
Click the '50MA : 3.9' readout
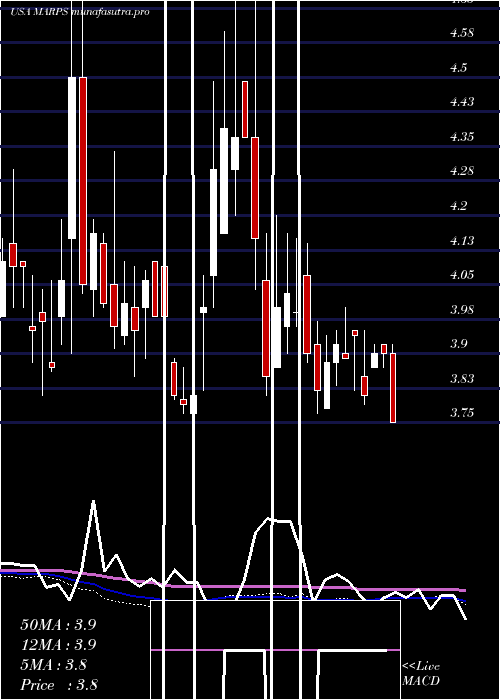coord(58,625)
